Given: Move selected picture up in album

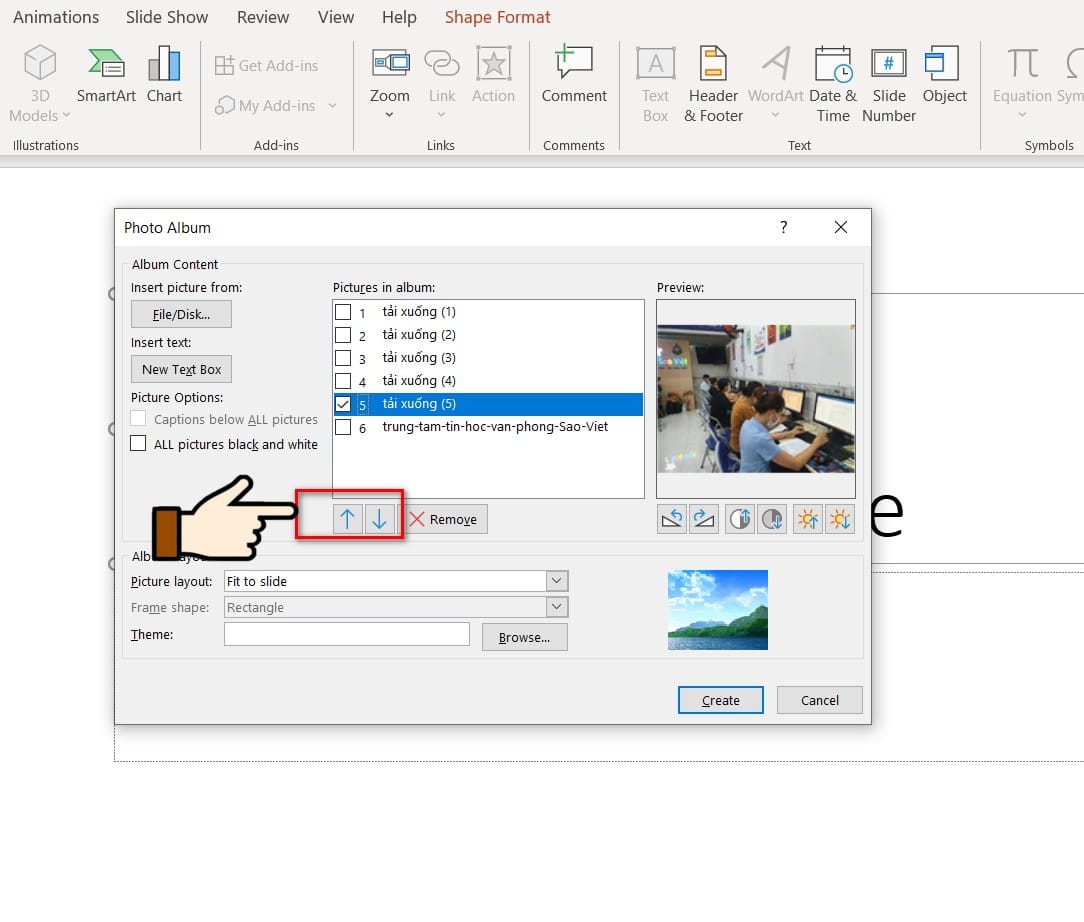Looking at the screenshot, I should click(x=348, y=519).
